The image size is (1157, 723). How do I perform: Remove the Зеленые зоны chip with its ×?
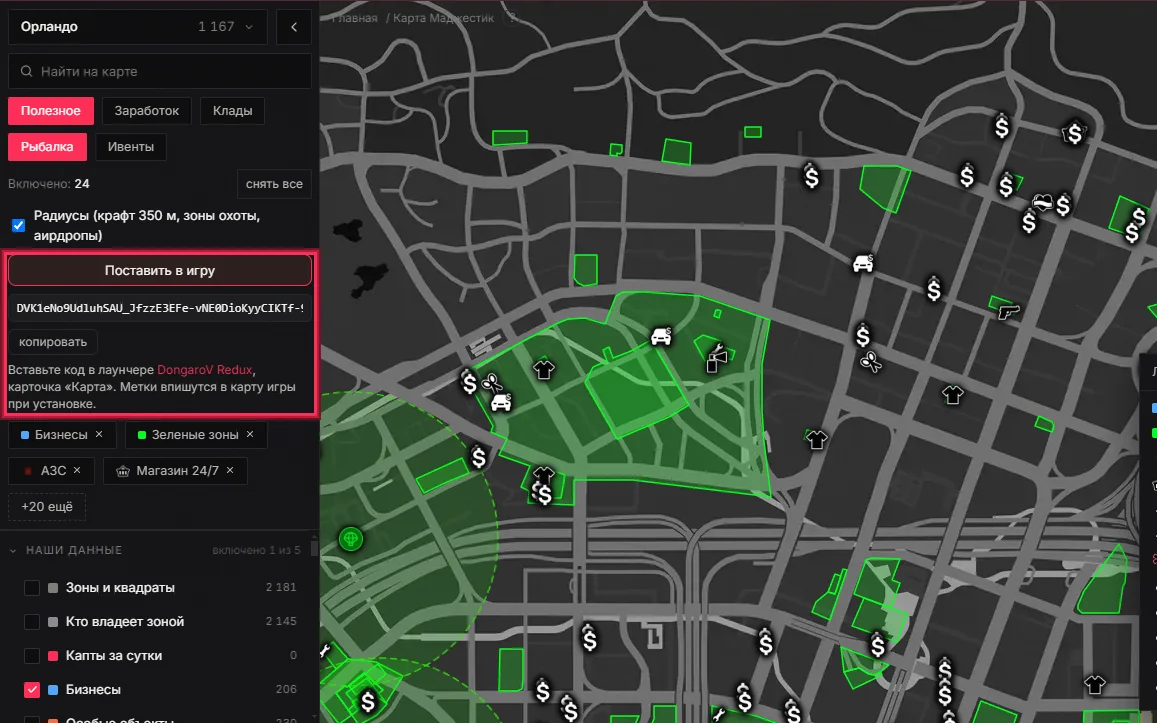250,435
